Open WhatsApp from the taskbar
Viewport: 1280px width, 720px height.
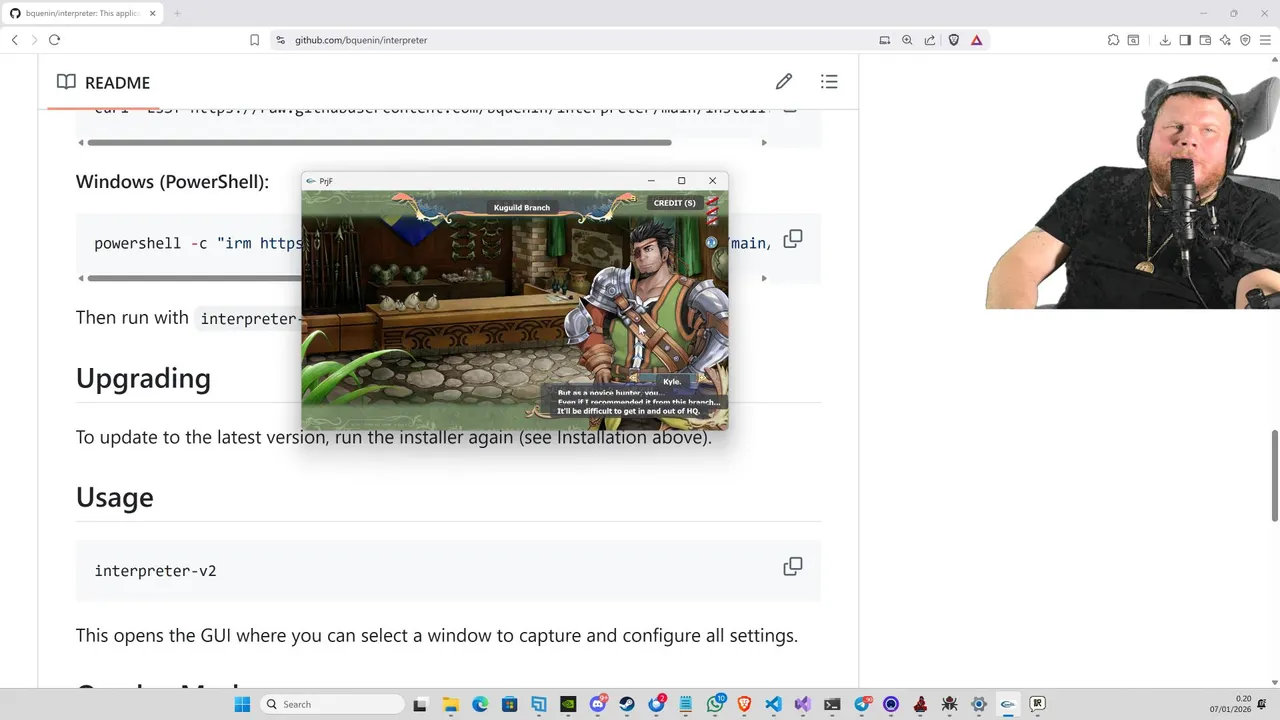(715, 704)
